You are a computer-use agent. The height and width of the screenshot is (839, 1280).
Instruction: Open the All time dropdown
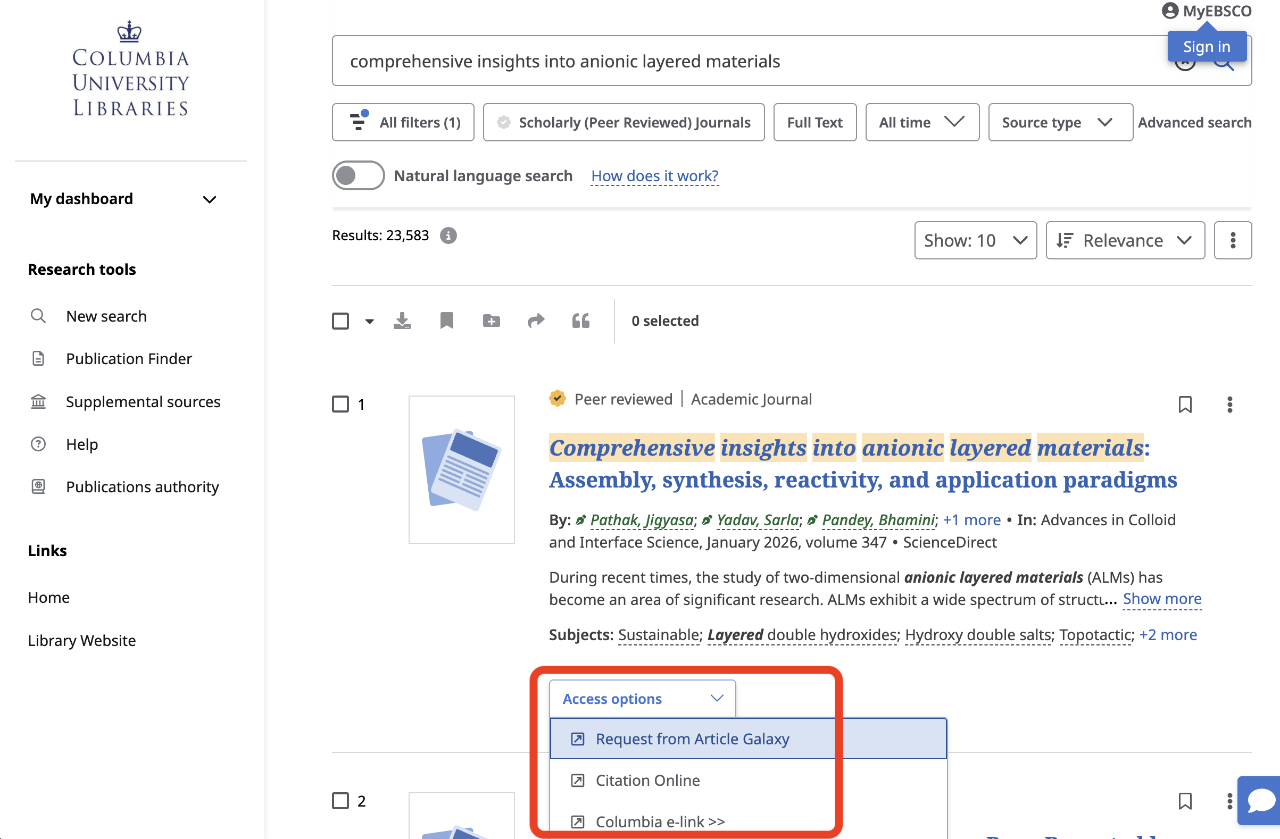pos(922,121)
